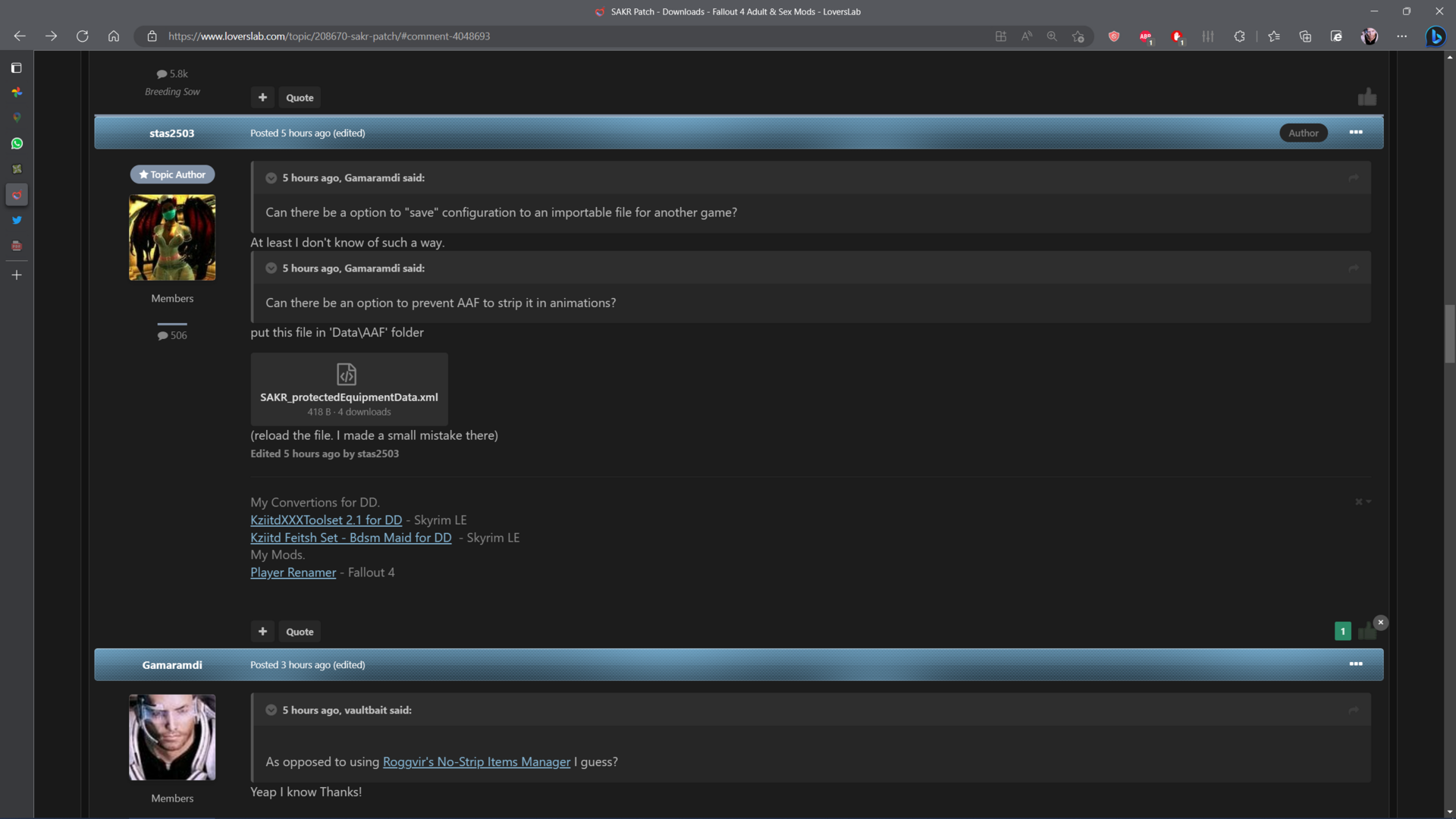Go back to the previous page
The height and width of the screenshot is (819, 1456).
(x=20, y=36)
